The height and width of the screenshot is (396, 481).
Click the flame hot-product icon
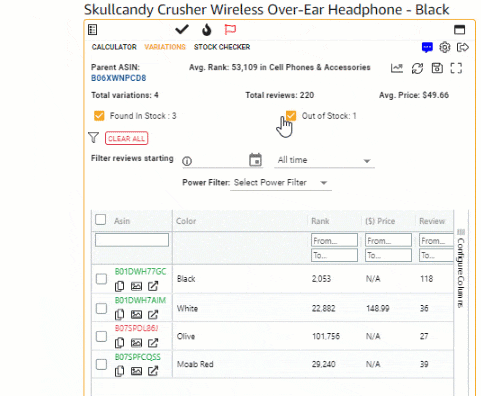[207, 30]
